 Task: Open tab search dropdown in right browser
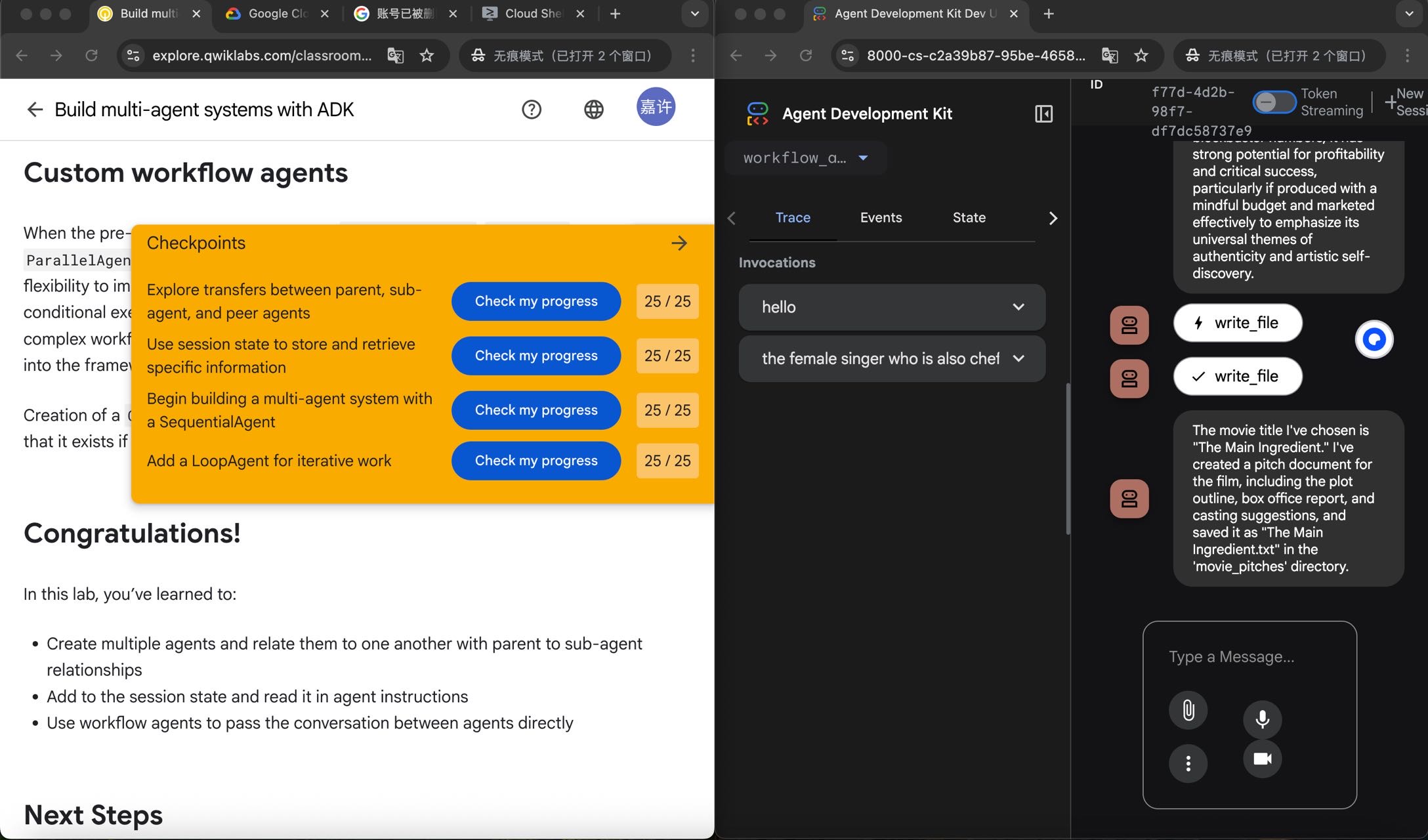pos(1409,14)
